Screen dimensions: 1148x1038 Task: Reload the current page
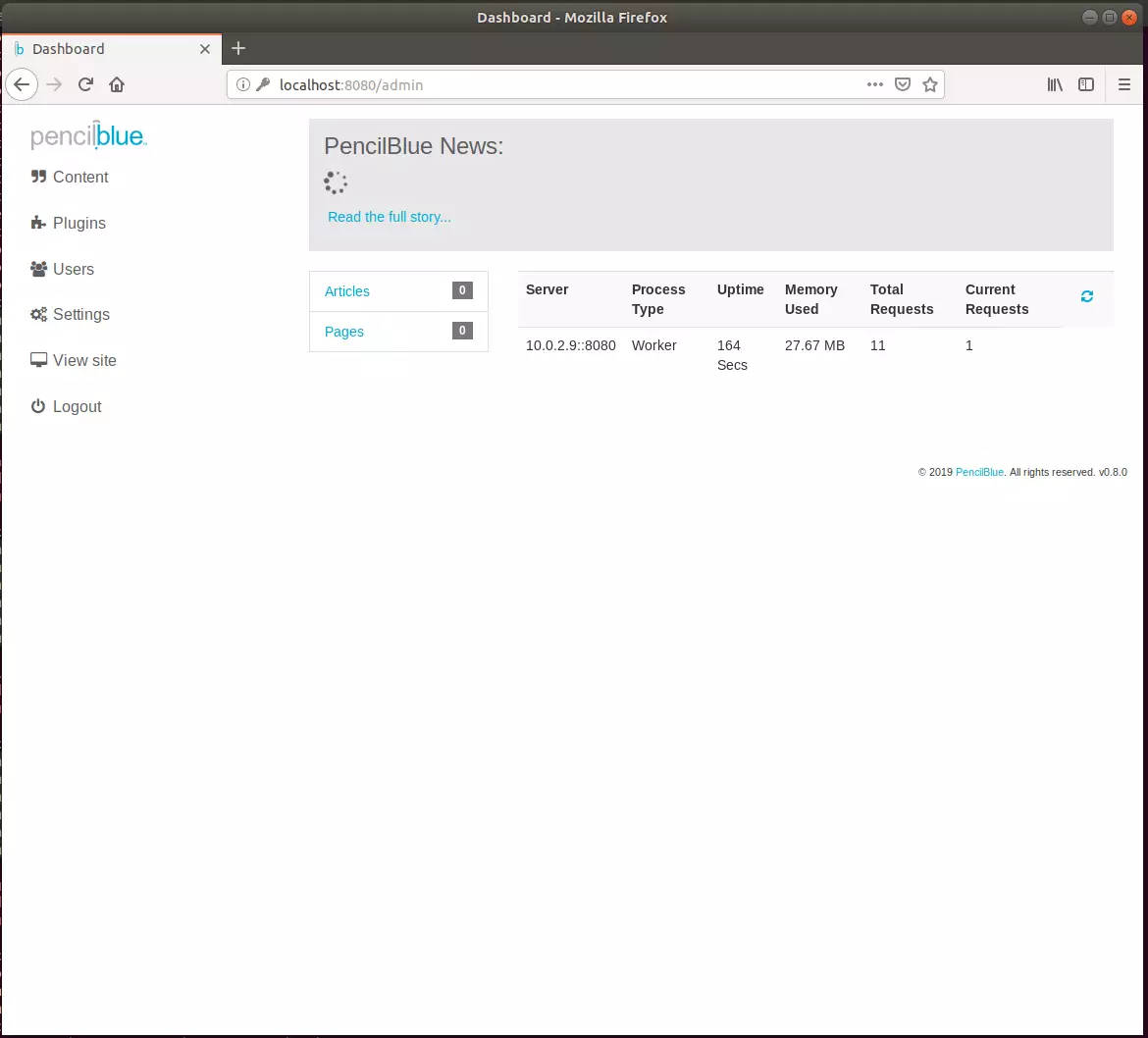click(85, 85)
